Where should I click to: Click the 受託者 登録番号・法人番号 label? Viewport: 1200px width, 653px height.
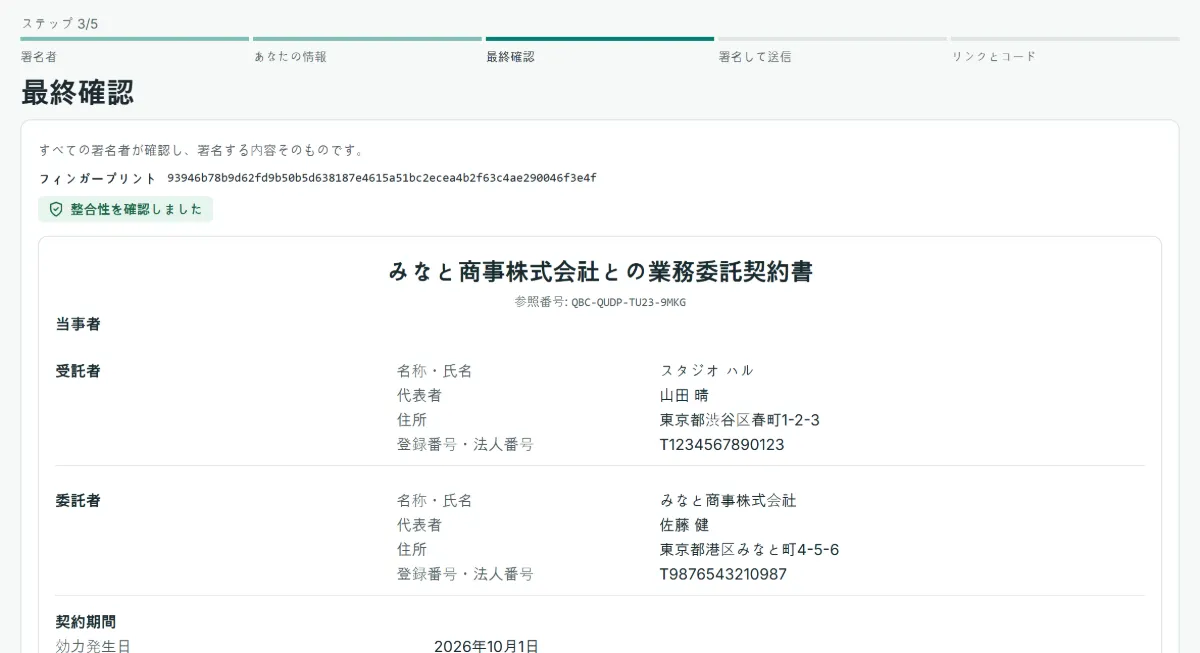465,445
